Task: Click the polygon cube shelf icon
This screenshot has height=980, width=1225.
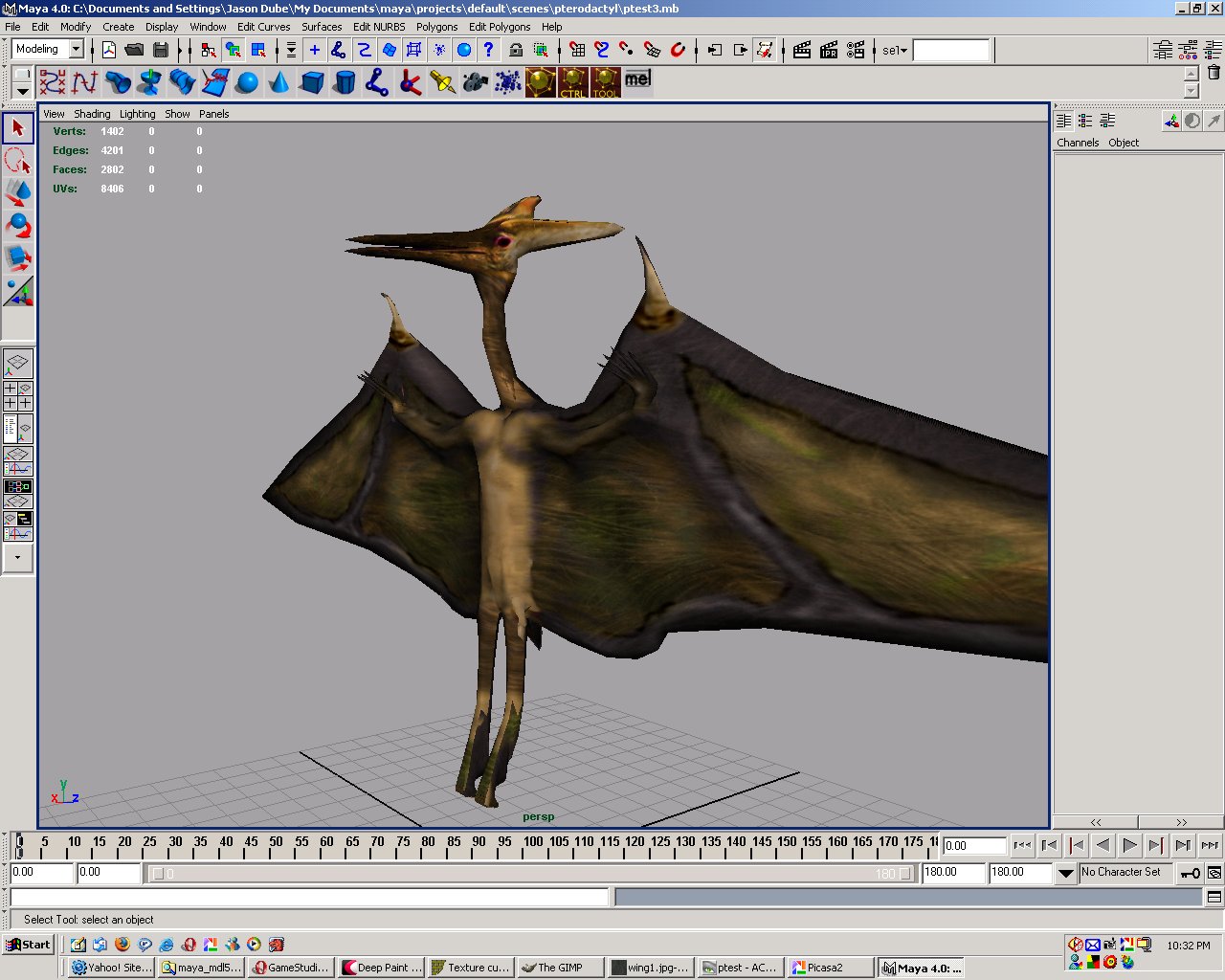Action: pyautogui.click(x=311, y=83)
